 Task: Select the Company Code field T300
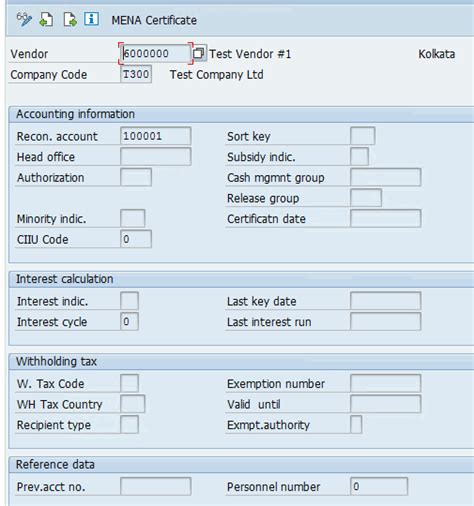point(136,74)
